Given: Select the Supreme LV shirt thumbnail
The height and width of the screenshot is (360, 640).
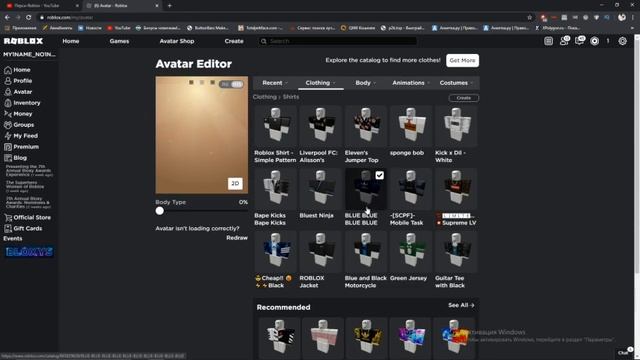Looking at the screenshot, I should click(x=456, y=189).
